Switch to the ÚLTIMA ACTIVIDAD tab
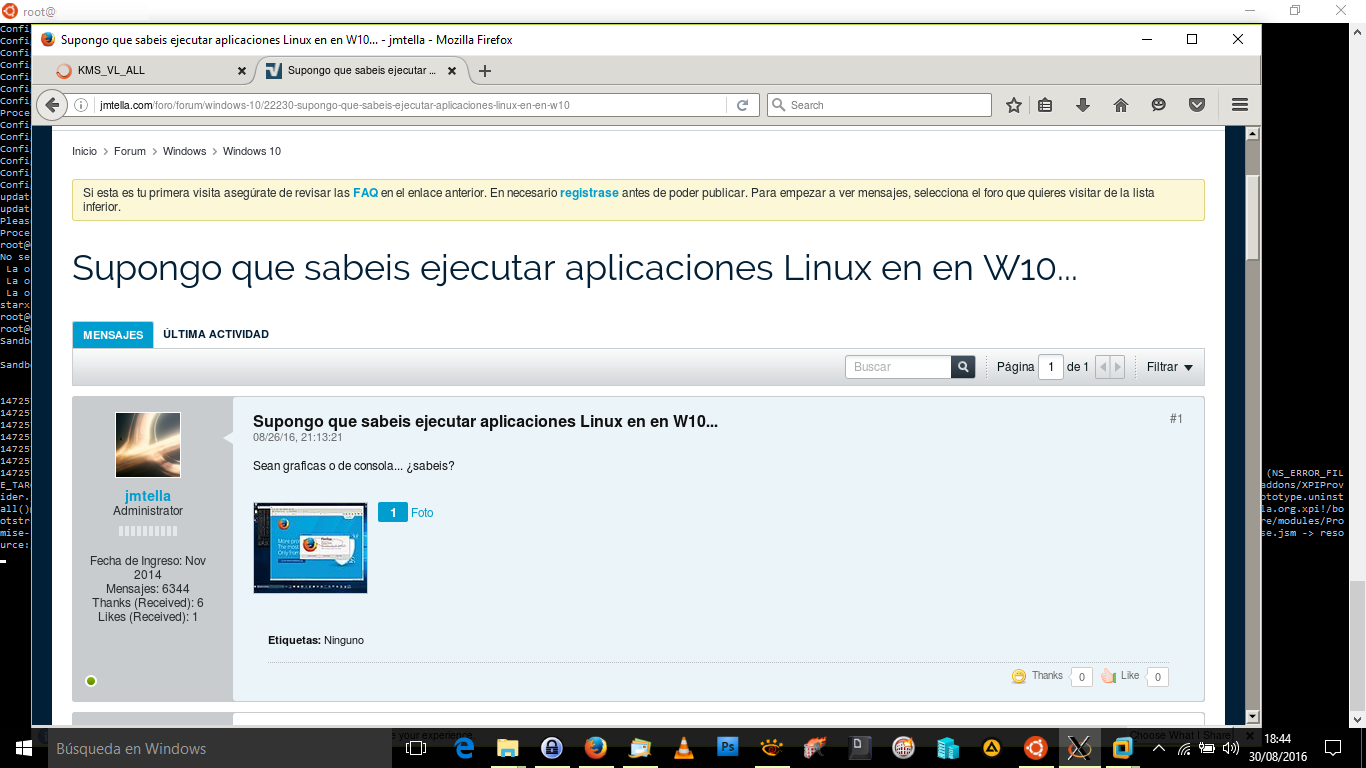Screen dimensions: 1366x768 pos(216,335)
